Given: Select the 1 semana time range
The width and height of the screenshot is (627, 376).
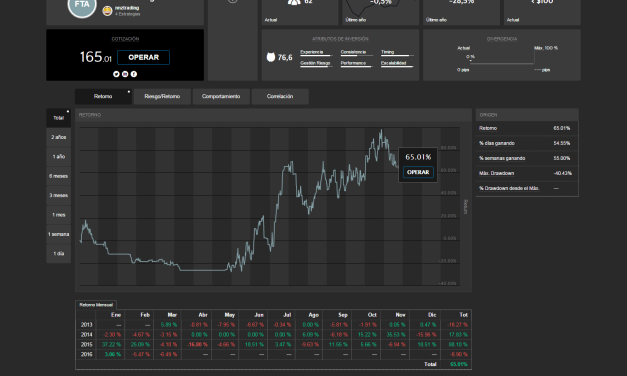Looking at the screenshot, I should pyautogui.click(x=58, y=234).
